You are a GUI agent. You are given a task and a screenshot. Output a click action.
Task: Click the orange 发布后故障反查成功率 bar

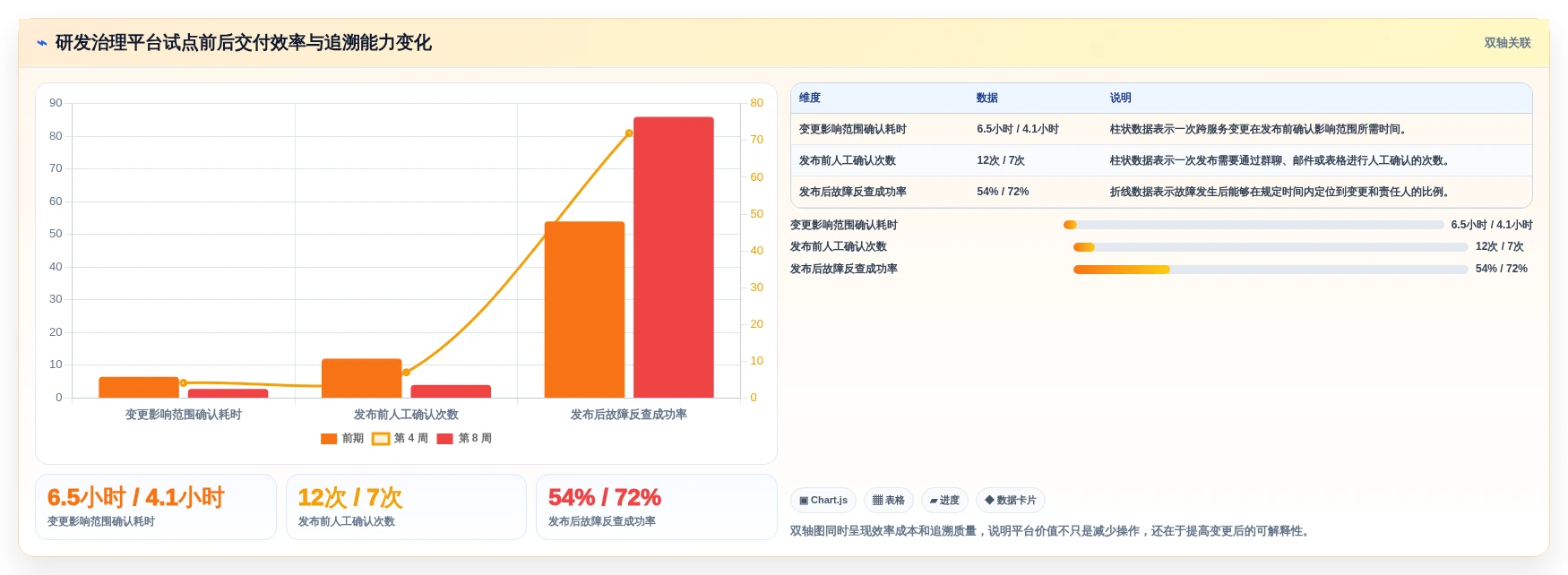(x=584, y=310)
